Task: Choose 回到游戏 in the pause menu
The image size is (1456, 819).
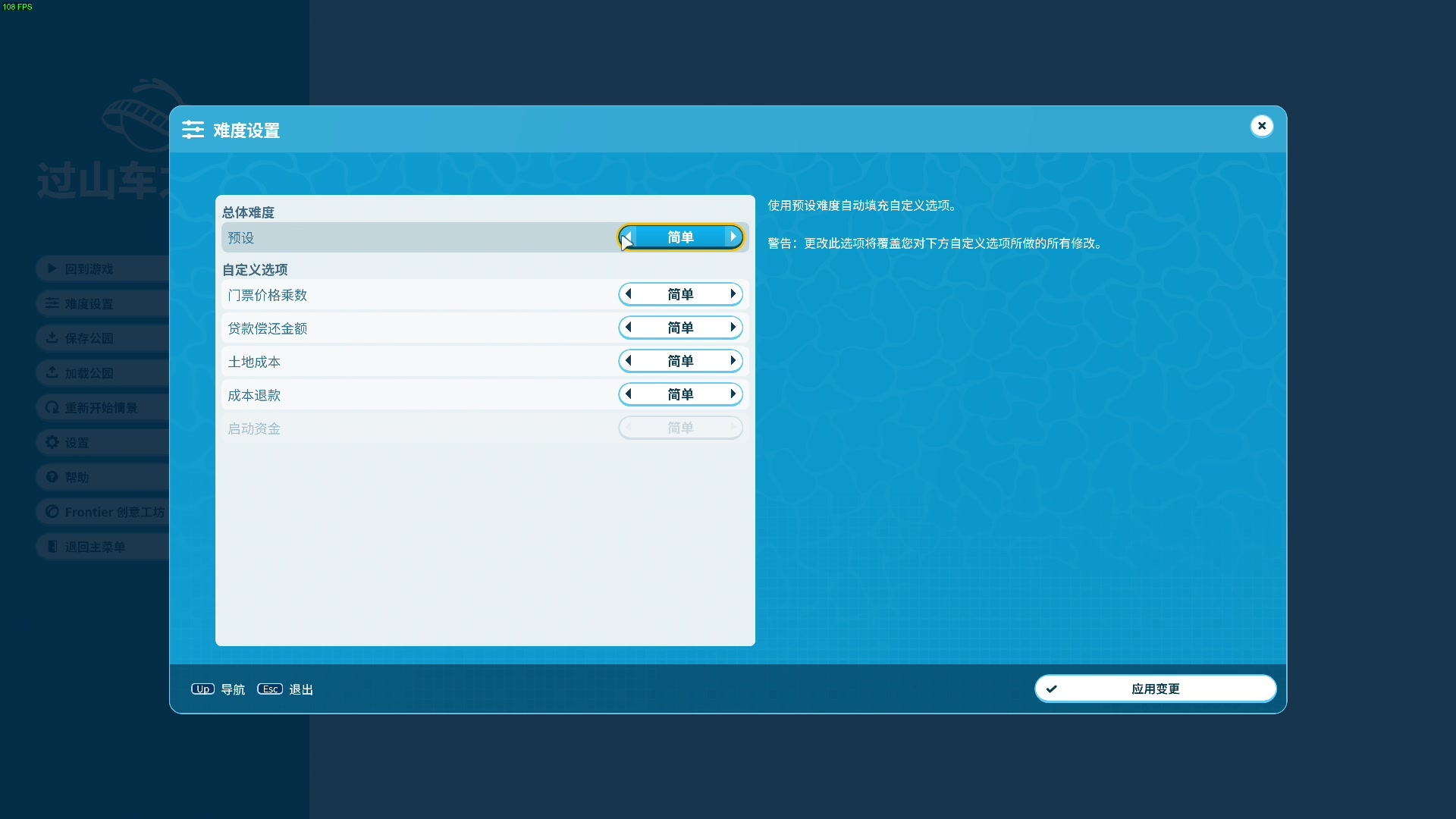Action: (102, 268)
